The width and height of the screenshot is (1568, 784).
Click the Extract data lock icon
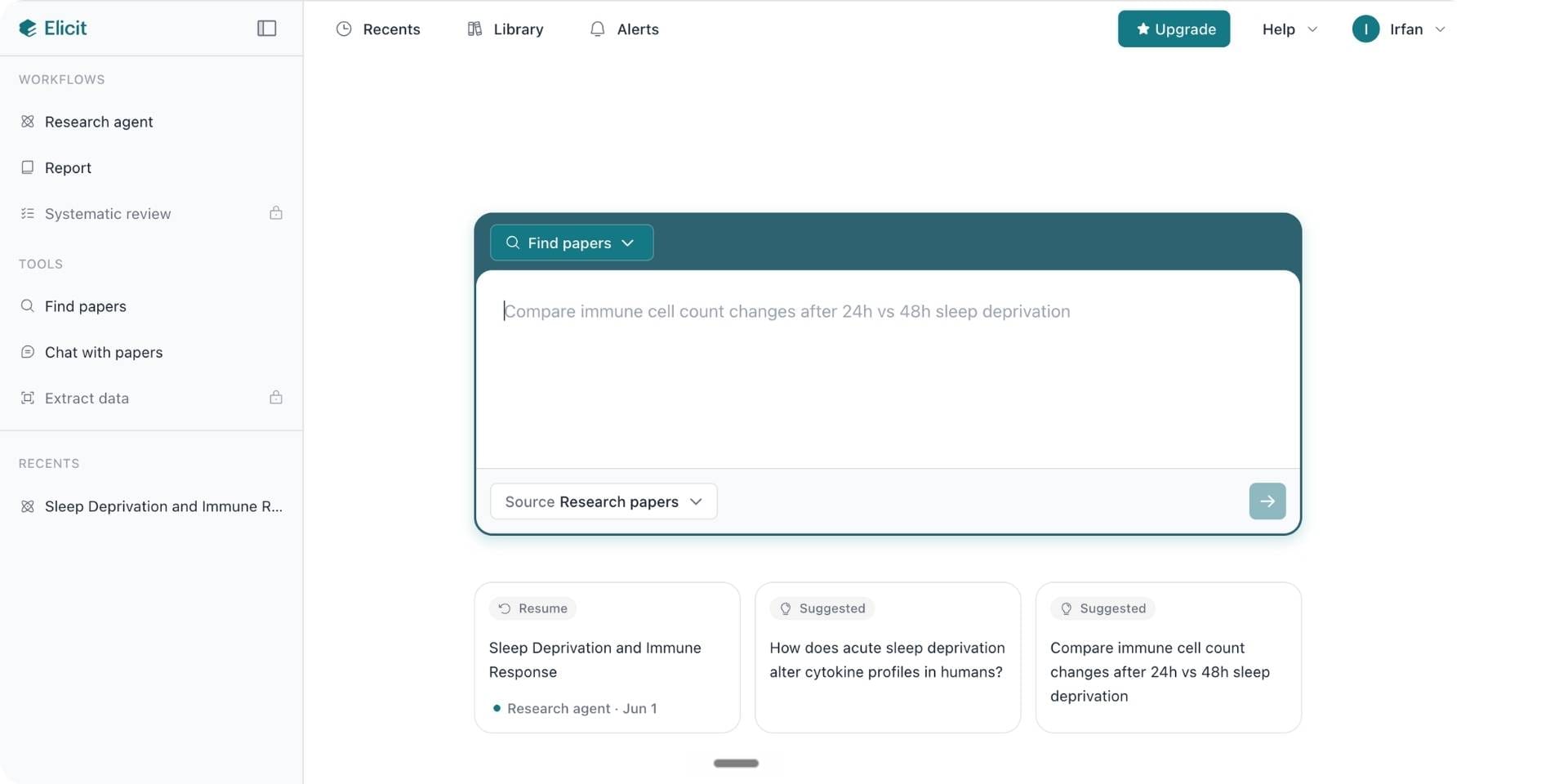pyautogui.click(x=276, y=398)
